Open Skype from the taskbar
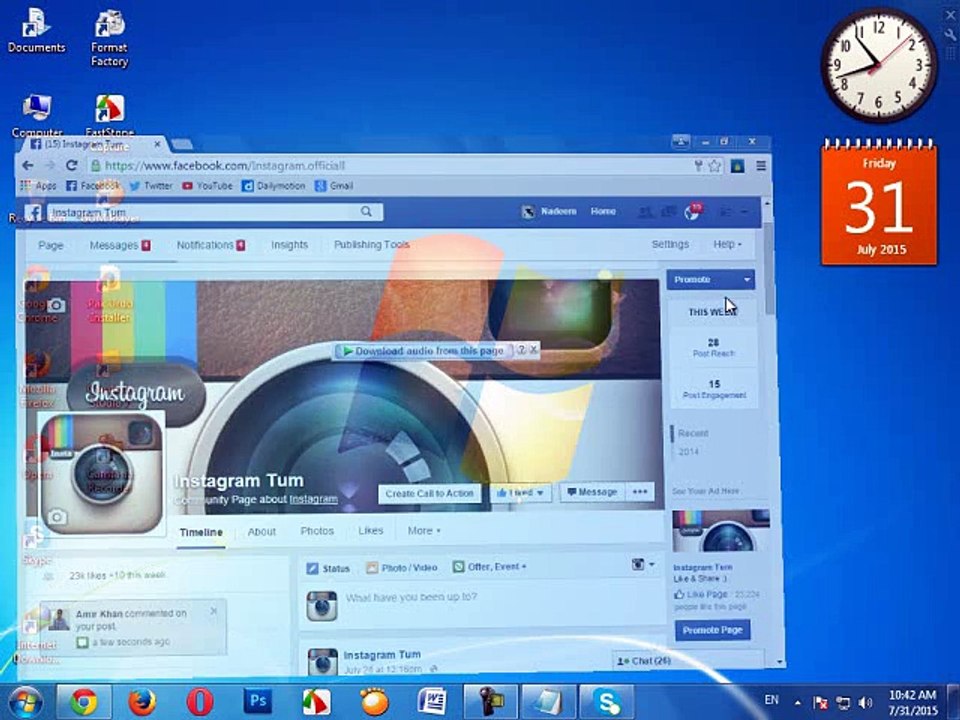960x720 pixels. pos(607,702)
